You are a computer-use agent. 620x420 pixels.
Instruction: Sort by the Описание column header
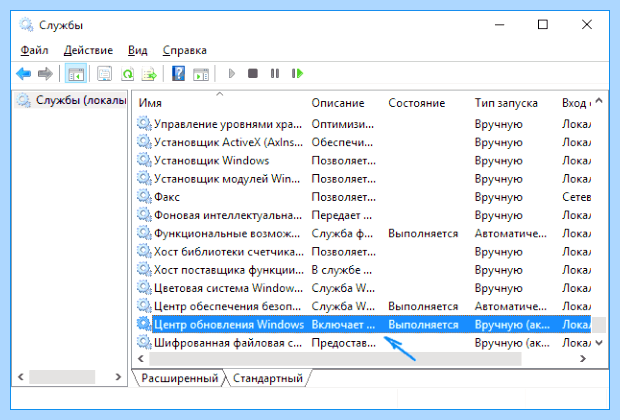pyautogui.click(x=338, y=103)
